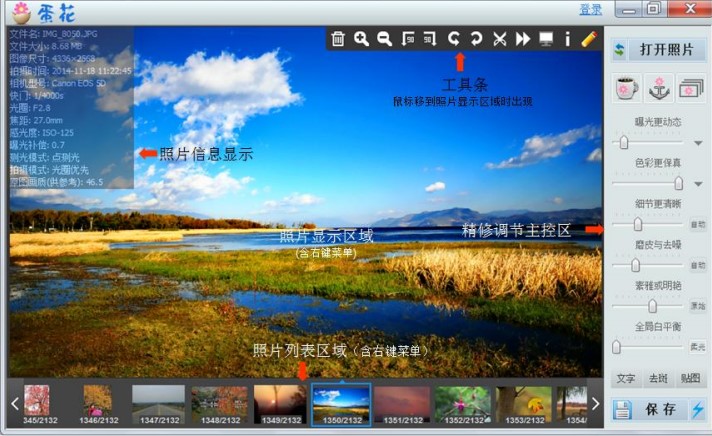
Task: Toggle photo info 'i' icon
Action: (x=567, y=39)
